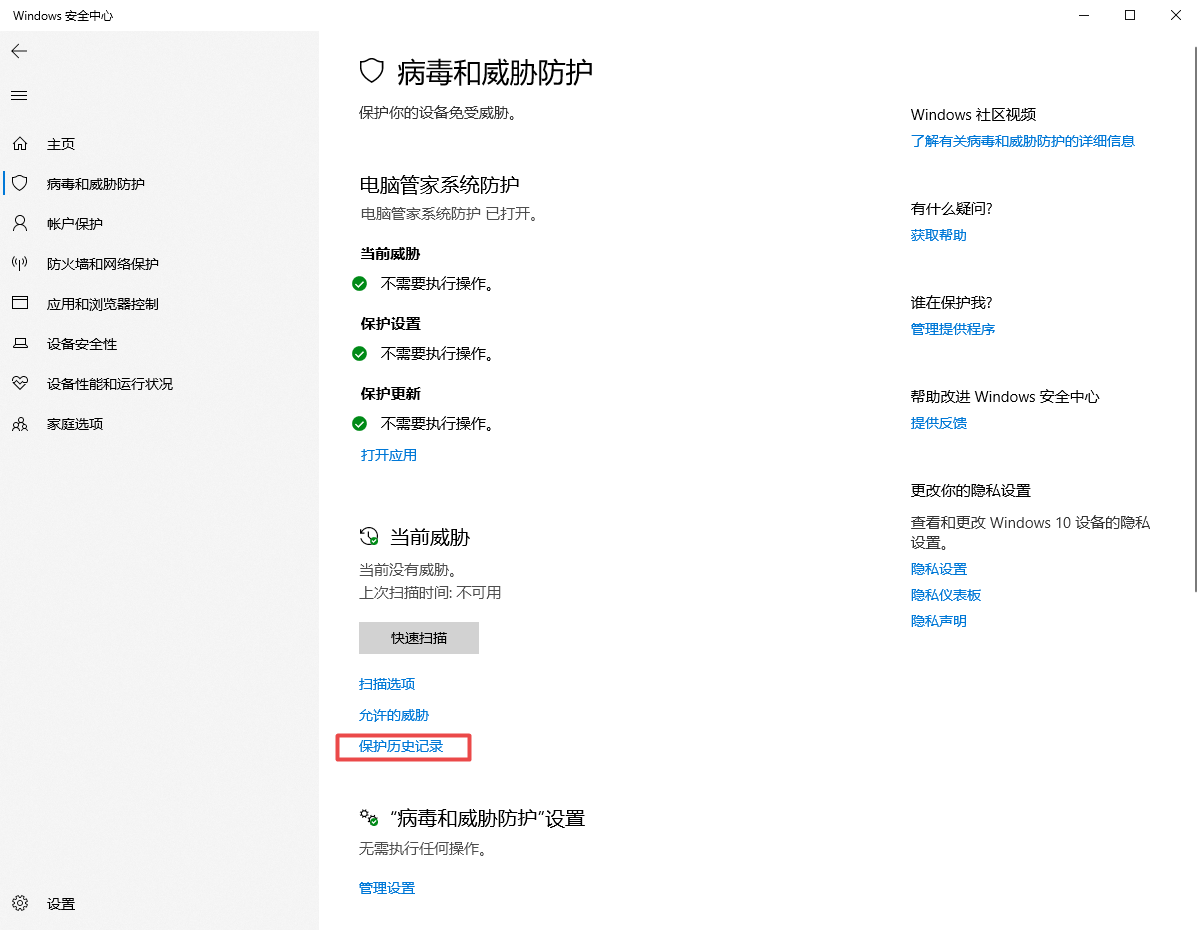Click 打开应用 under 保护更新
Image resolution: width=1198 pixels, height=930 pixels.
(388, 455)
